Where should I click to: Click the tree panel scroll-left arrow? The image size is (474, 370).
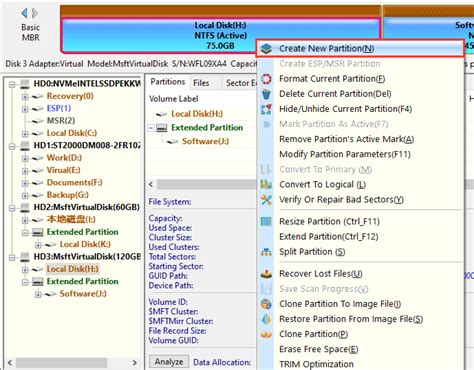tap(10, 363)
